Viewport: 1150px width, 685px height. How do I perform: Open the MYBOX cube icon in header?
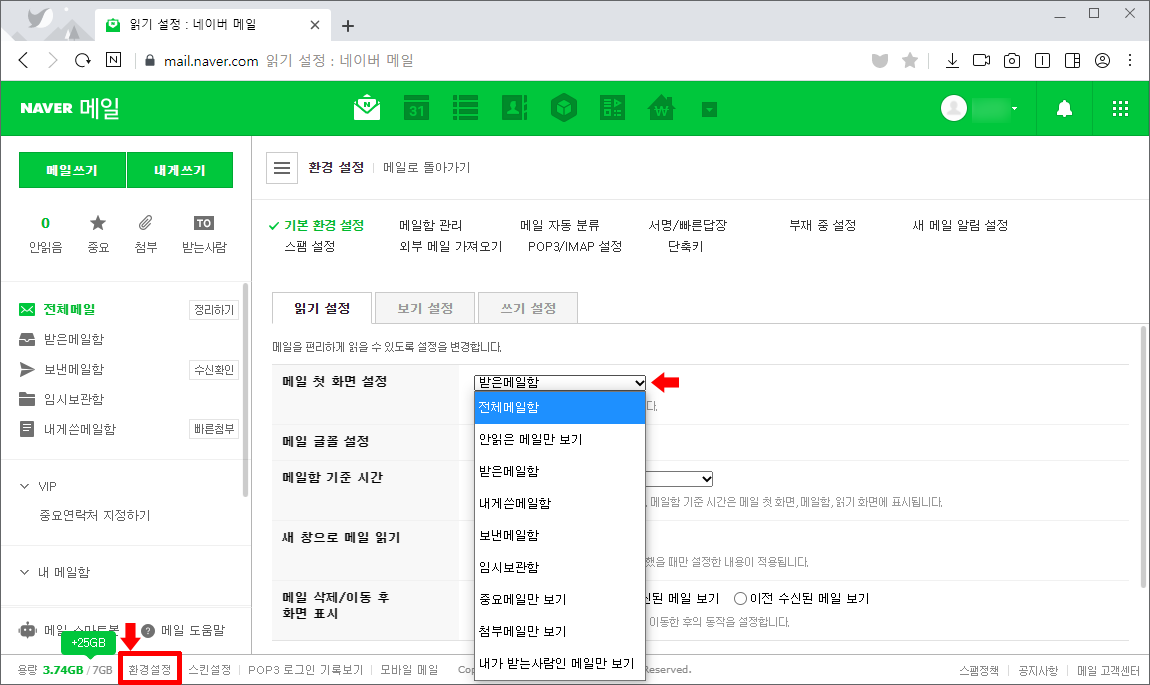[563, 109]
